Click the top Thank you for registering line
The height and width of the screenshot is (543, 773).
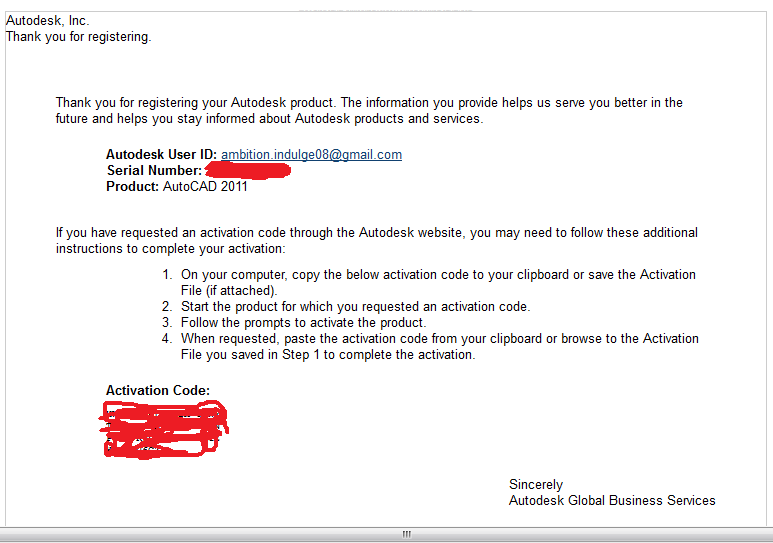point(78,37)
